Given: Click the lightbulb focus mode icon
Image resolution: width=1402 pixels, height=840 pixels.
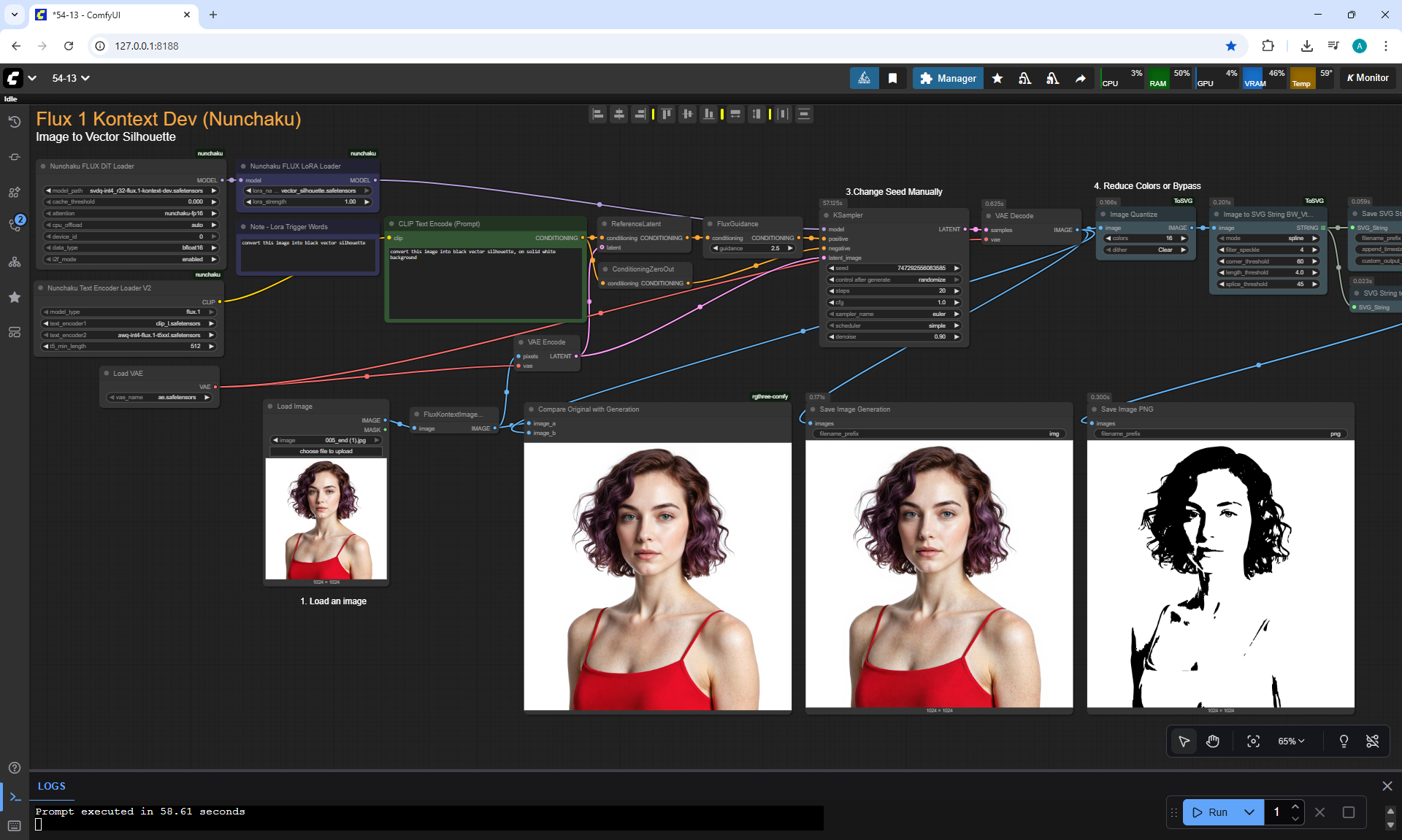Looking at the screenshot, I should click(x=1344, y=741).
